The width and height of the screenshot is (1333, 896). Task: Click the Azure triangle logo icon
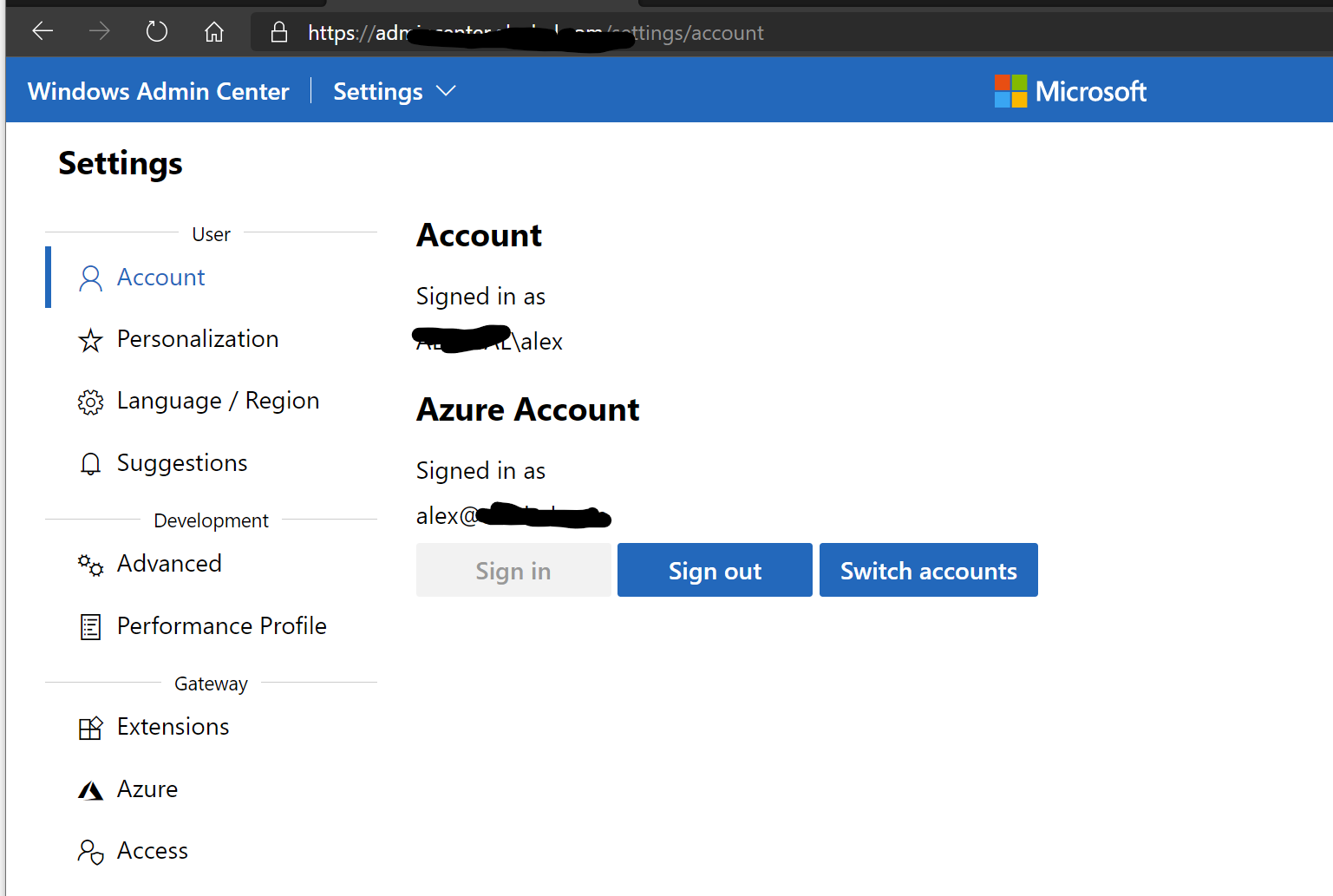coord(90,790)
